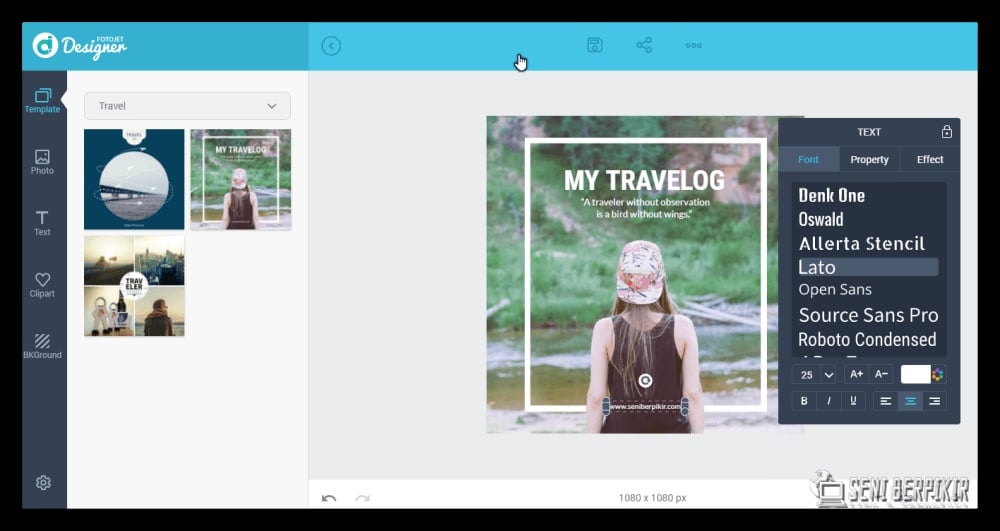
Task: Open the color palette picker icon
Action: (938, 375)
